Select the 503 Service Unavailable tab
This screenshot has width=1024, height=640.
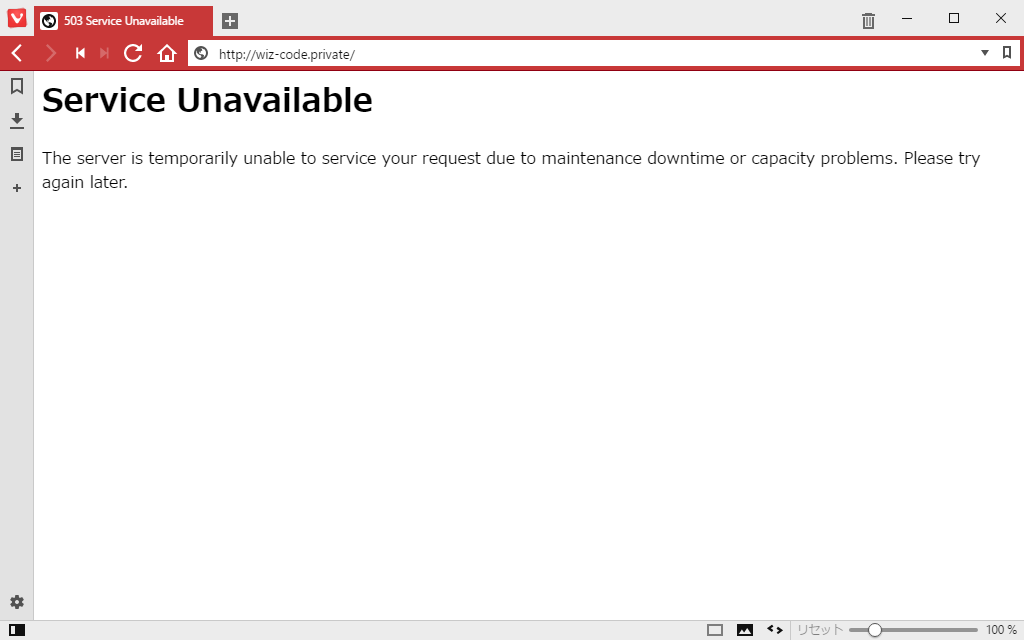123,21
